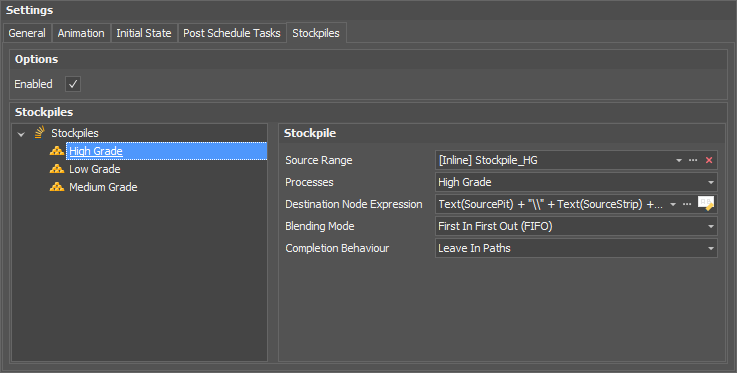The height and width of the screenshot is (373, 737).
Task: Click the Stockpiles root stack icon
Action: pyautogui.click(x=40, y=133)
